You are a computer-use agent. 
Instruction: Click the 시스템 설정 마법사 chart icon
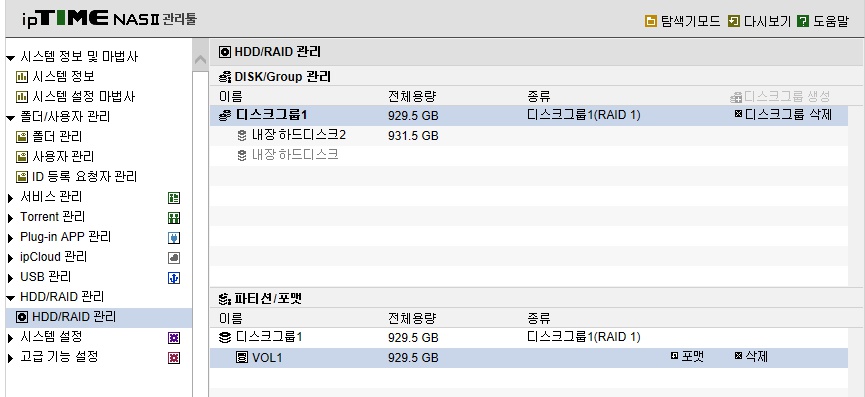coord(22,97)
